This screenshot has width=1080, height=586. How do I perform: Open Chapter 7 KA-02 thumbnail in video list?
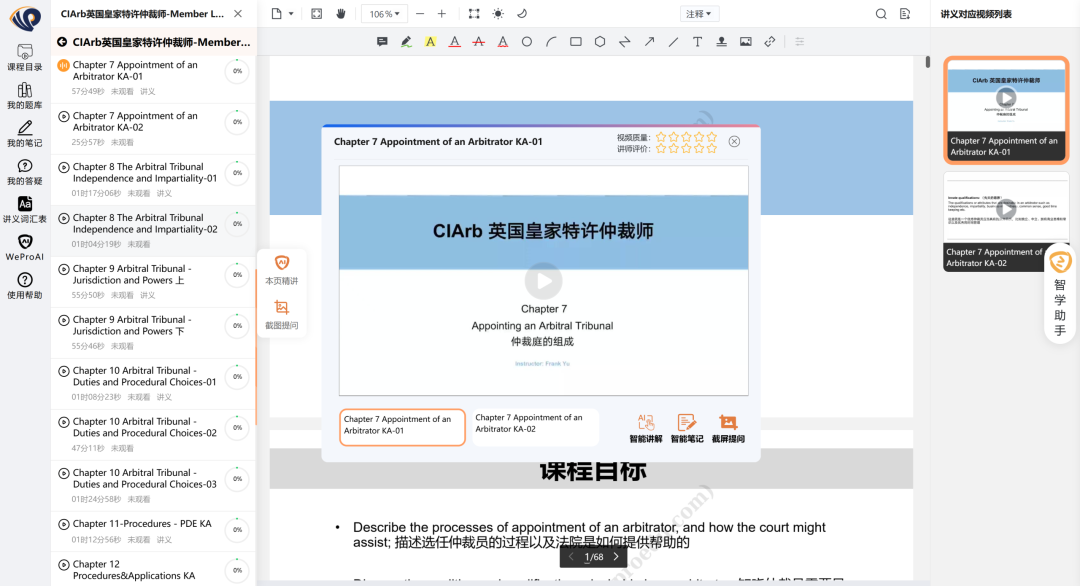coord(1006,221)
